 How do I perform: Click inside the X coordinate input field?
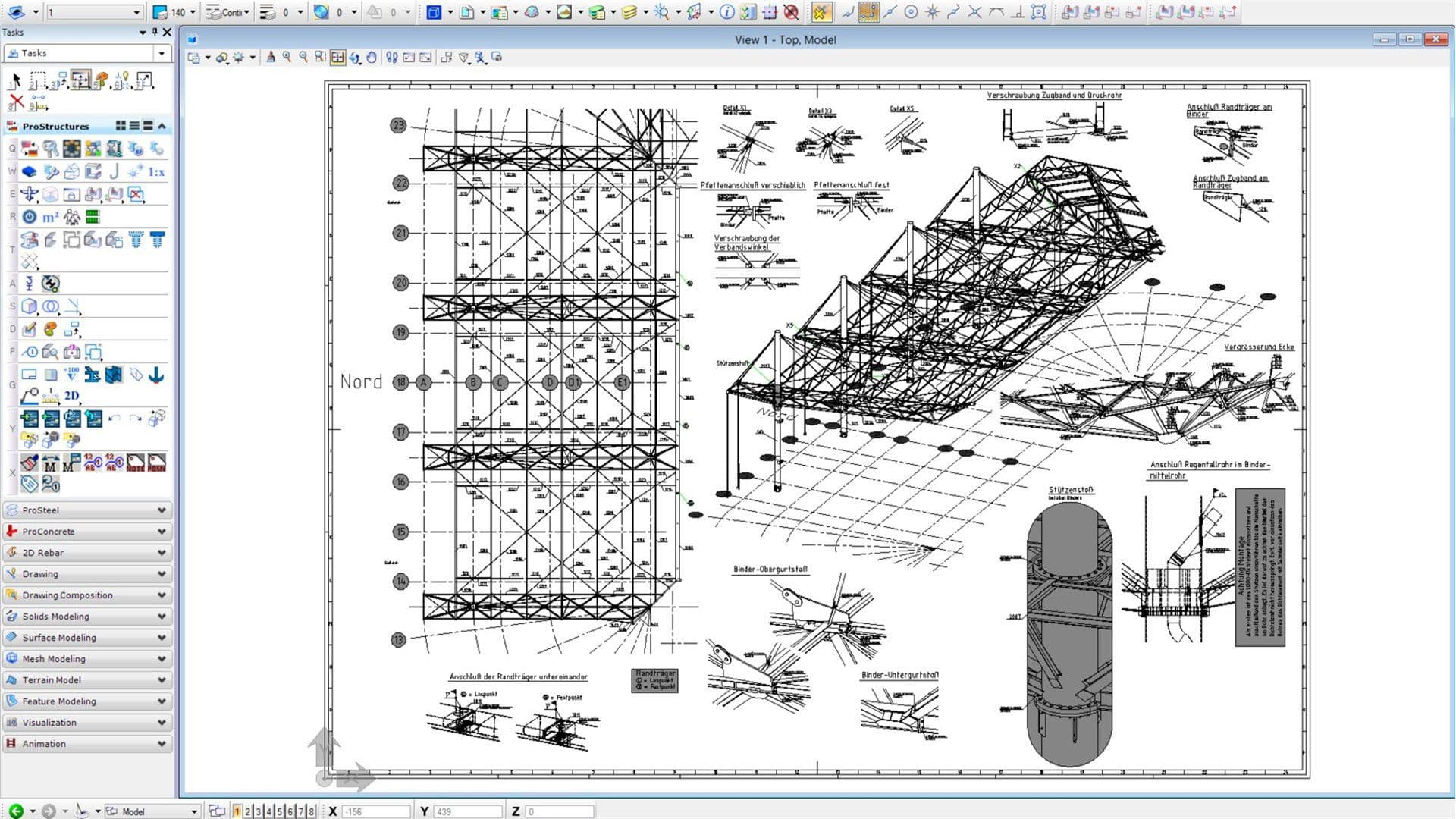[x=377, y=811]
